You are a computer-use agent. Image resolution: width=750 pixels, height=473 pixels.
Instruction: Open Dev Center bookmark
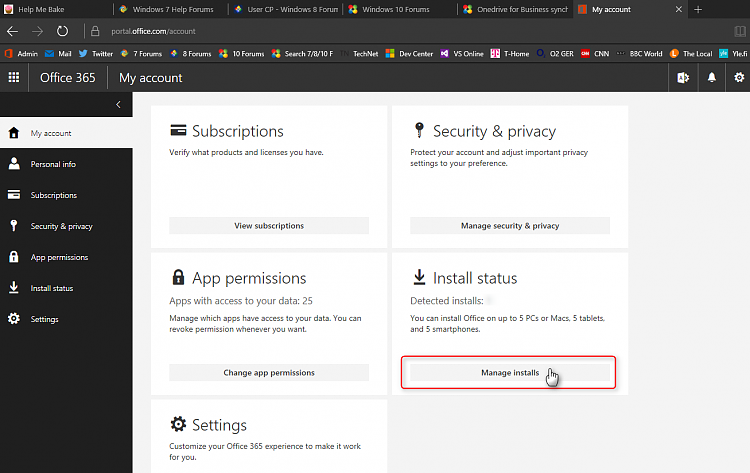409,54
